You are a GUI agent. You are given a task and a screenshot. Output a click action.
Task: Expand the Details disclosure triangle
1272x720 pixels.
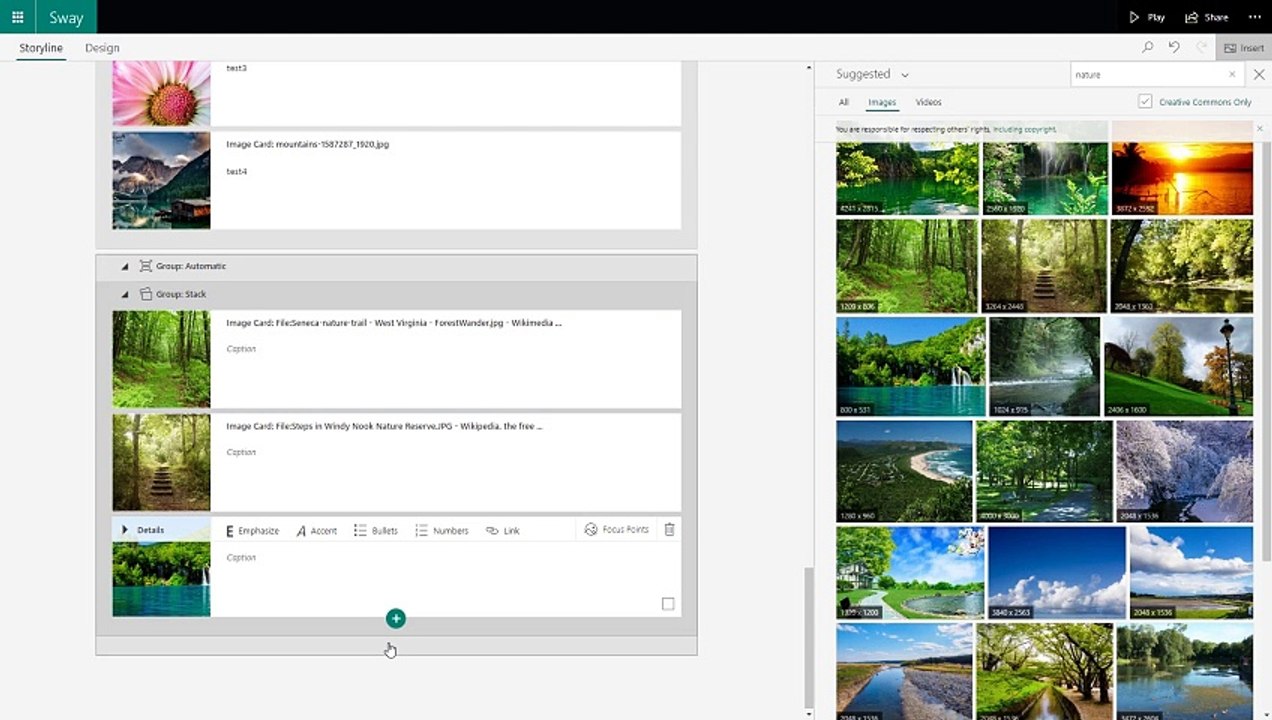pos(125,530)
